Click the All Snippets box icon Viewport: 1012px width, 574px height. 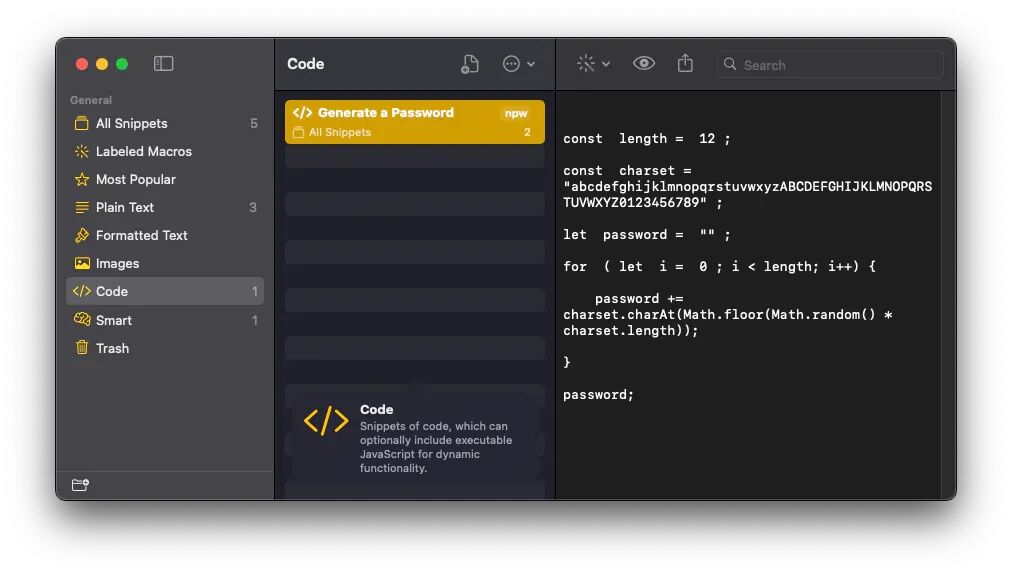pos(81,123)
